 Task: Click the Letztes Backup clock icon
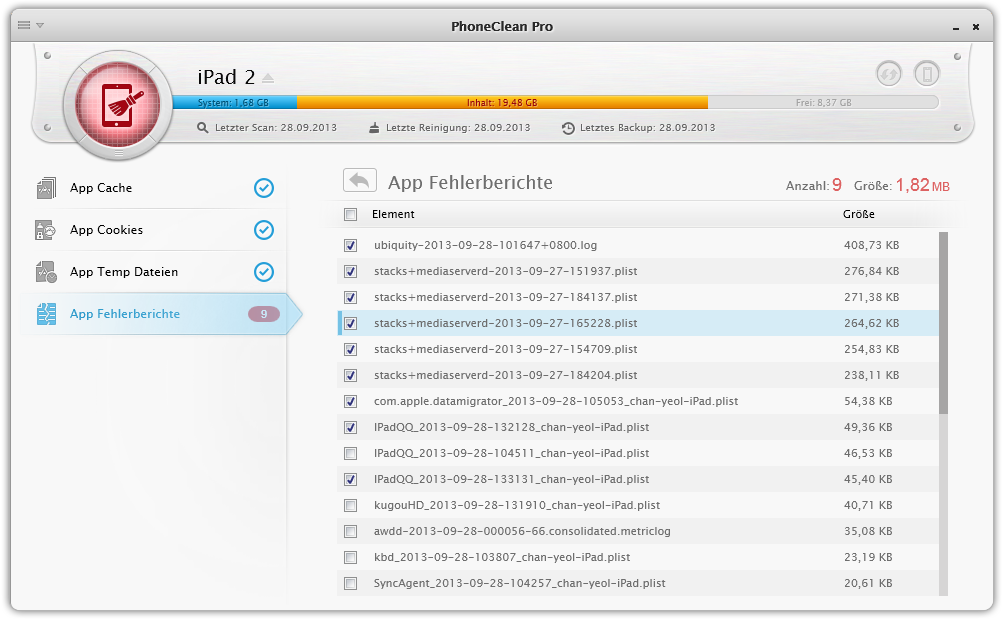tap(568, 128)
